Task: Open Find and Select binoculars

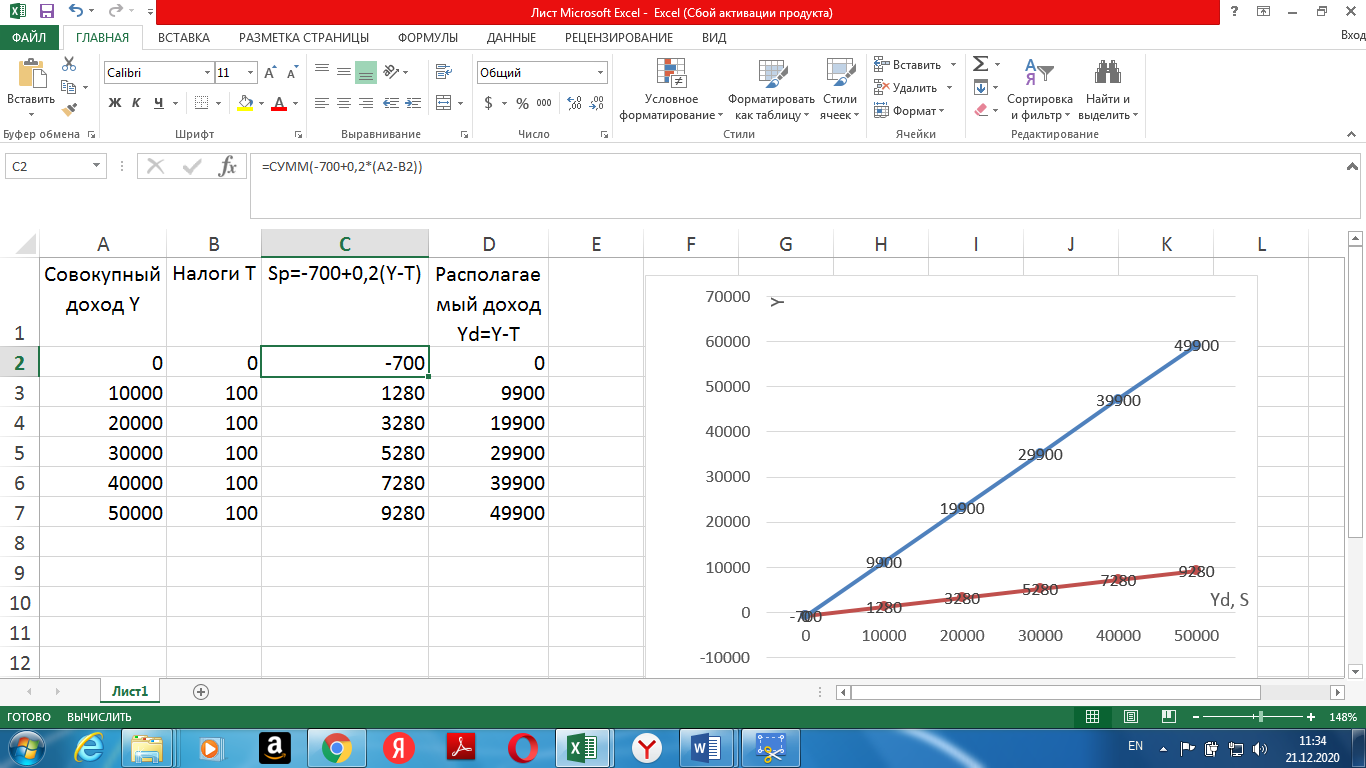Action: click(x=1107, y=73)
